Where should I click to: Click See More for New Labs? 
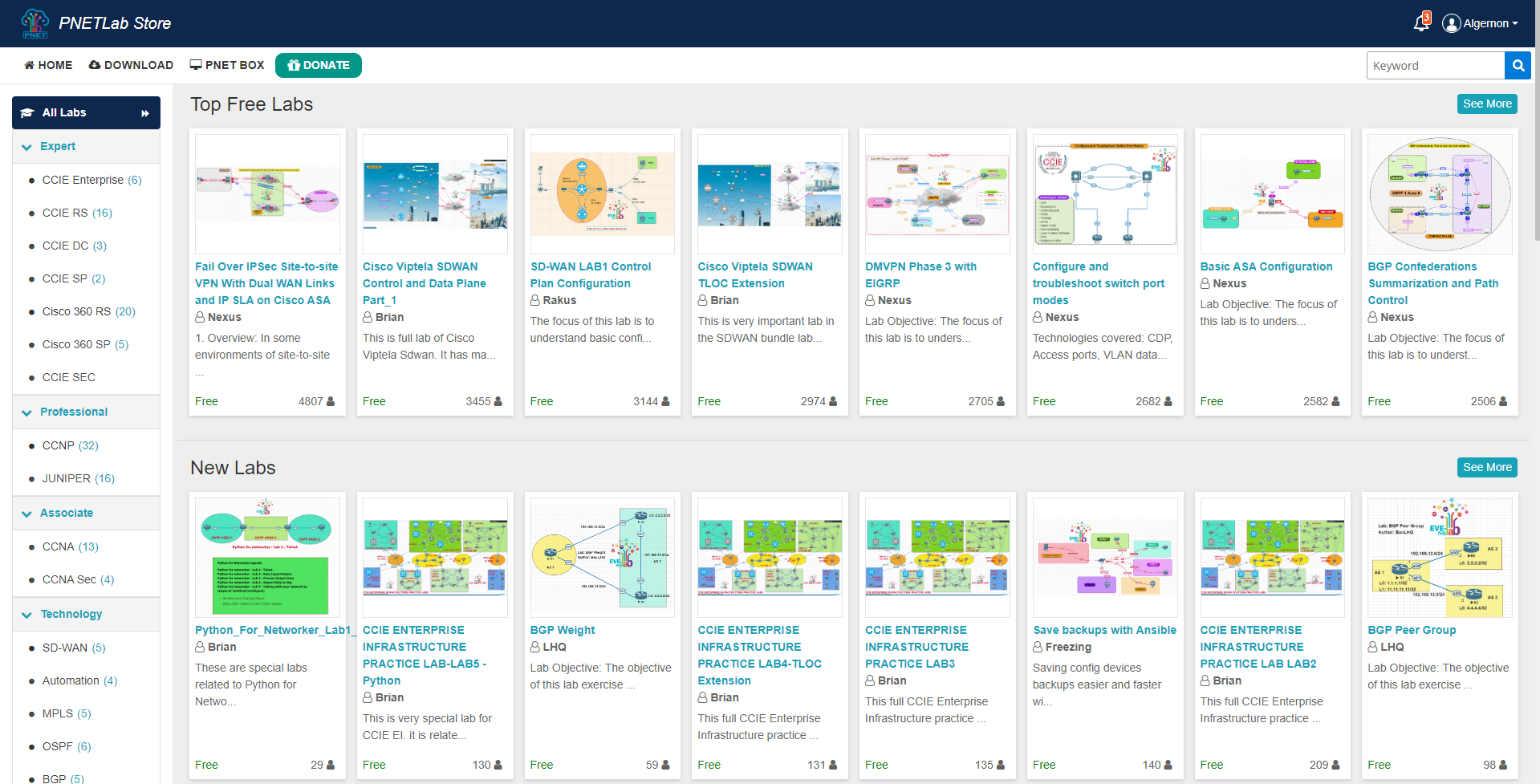1487,467
